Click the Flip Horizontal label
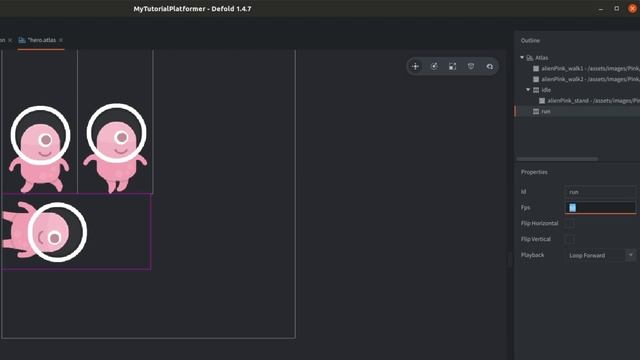640x360 pixels. [x=539, y=223]
